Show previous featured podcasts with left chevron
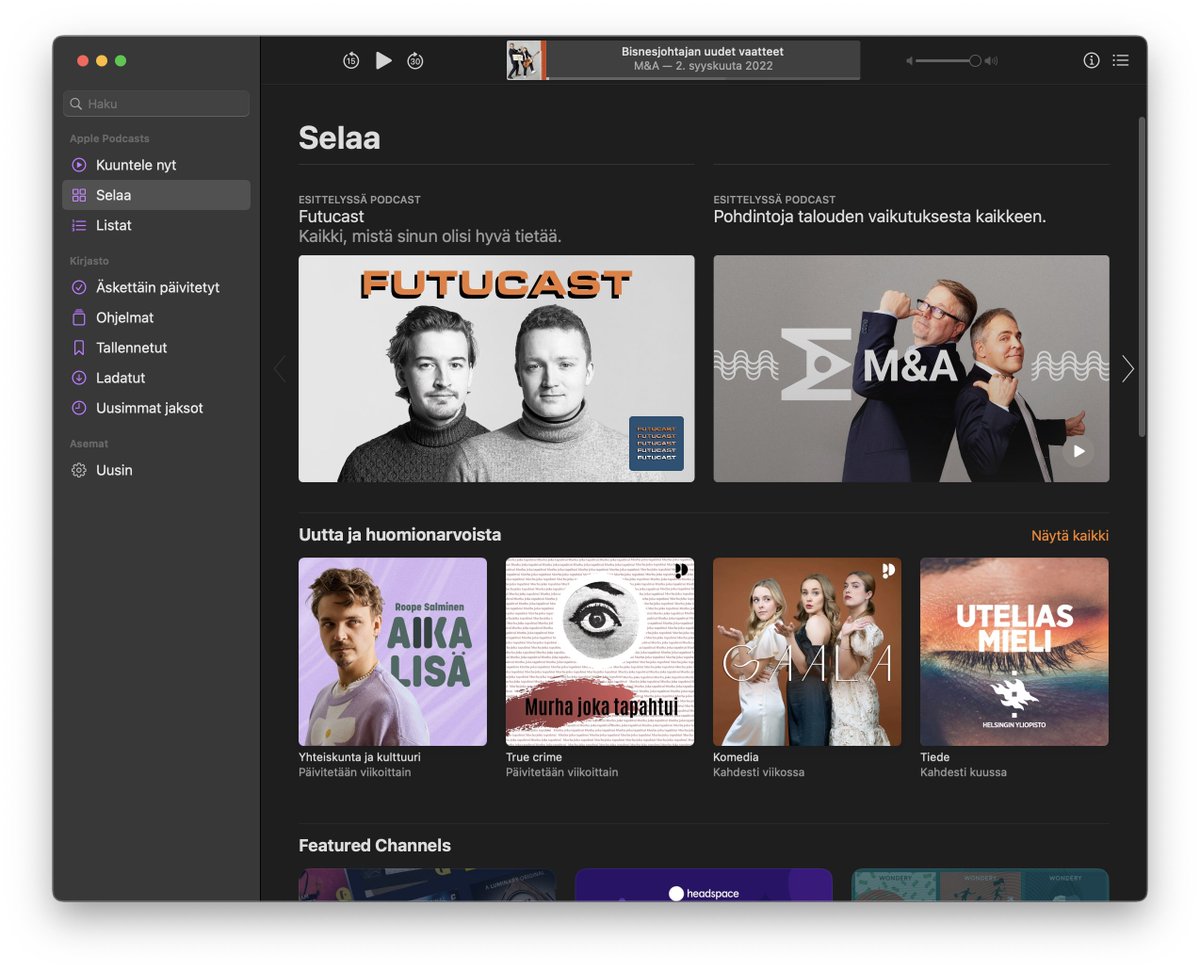The width and height of the screenshot is (1200, 971). pyautogui.click(x=280, y=369)
